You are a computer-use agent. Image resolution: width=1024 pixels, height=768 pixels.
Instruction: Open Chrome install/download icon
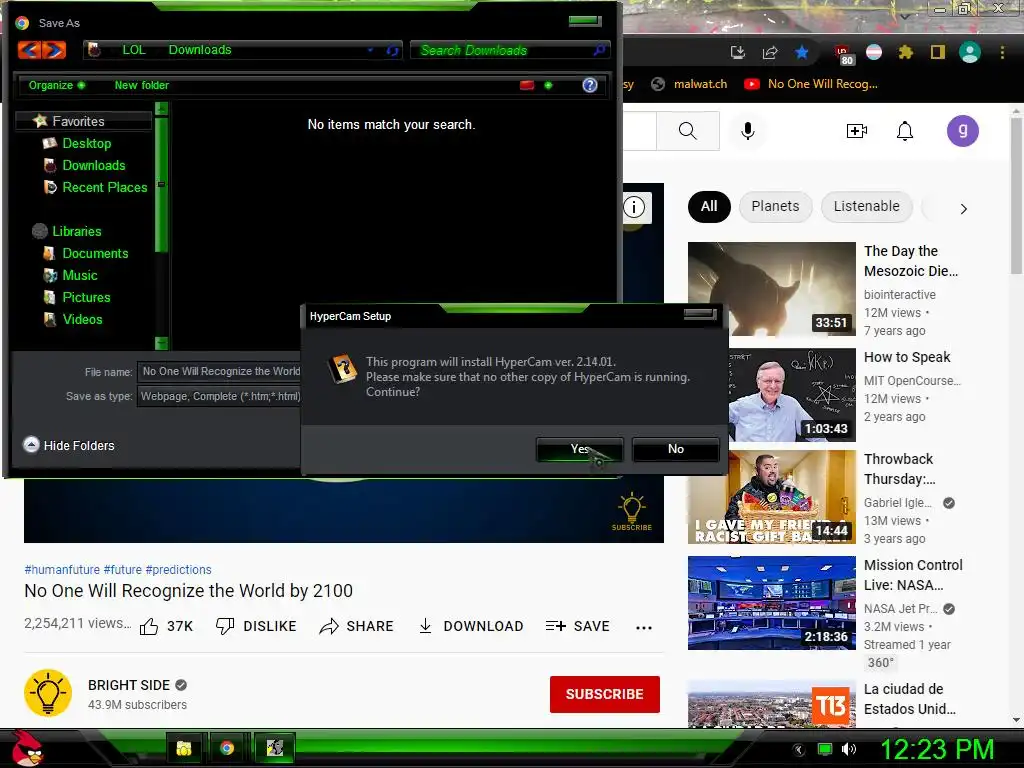pyautogui.click(x=738, y=52)
